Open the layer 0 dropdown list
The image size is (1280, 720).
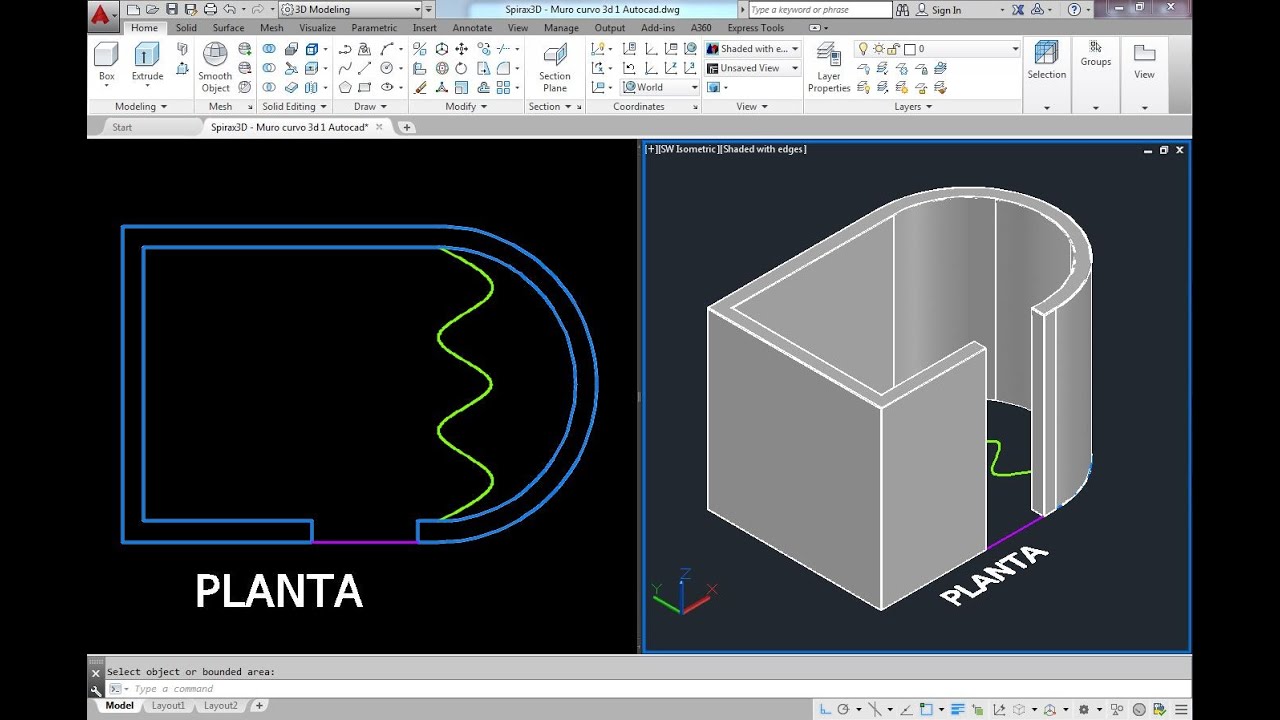pyautogui.click(x=937, y=49)
